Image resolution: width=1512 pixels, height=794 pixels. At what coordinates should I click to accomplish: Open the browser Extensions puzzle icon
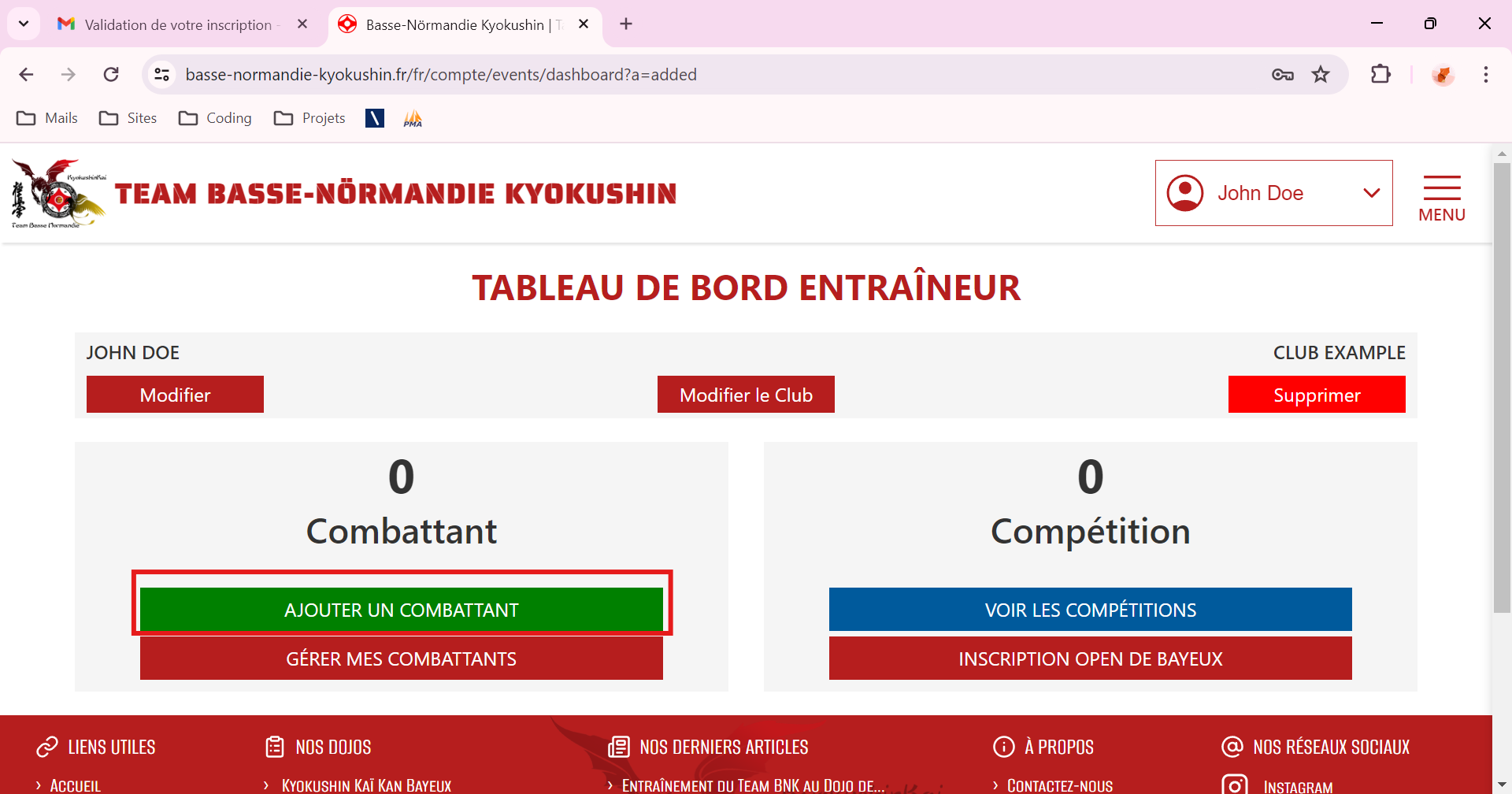click(1380, 75)
